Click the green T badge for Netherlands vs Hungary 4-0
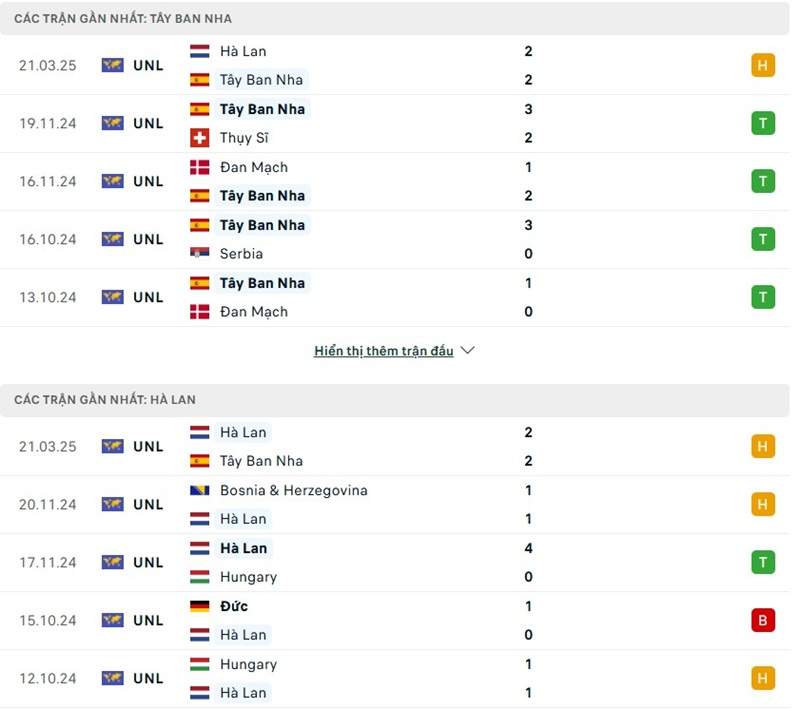800x709 pixels. (x=763, y=562)
